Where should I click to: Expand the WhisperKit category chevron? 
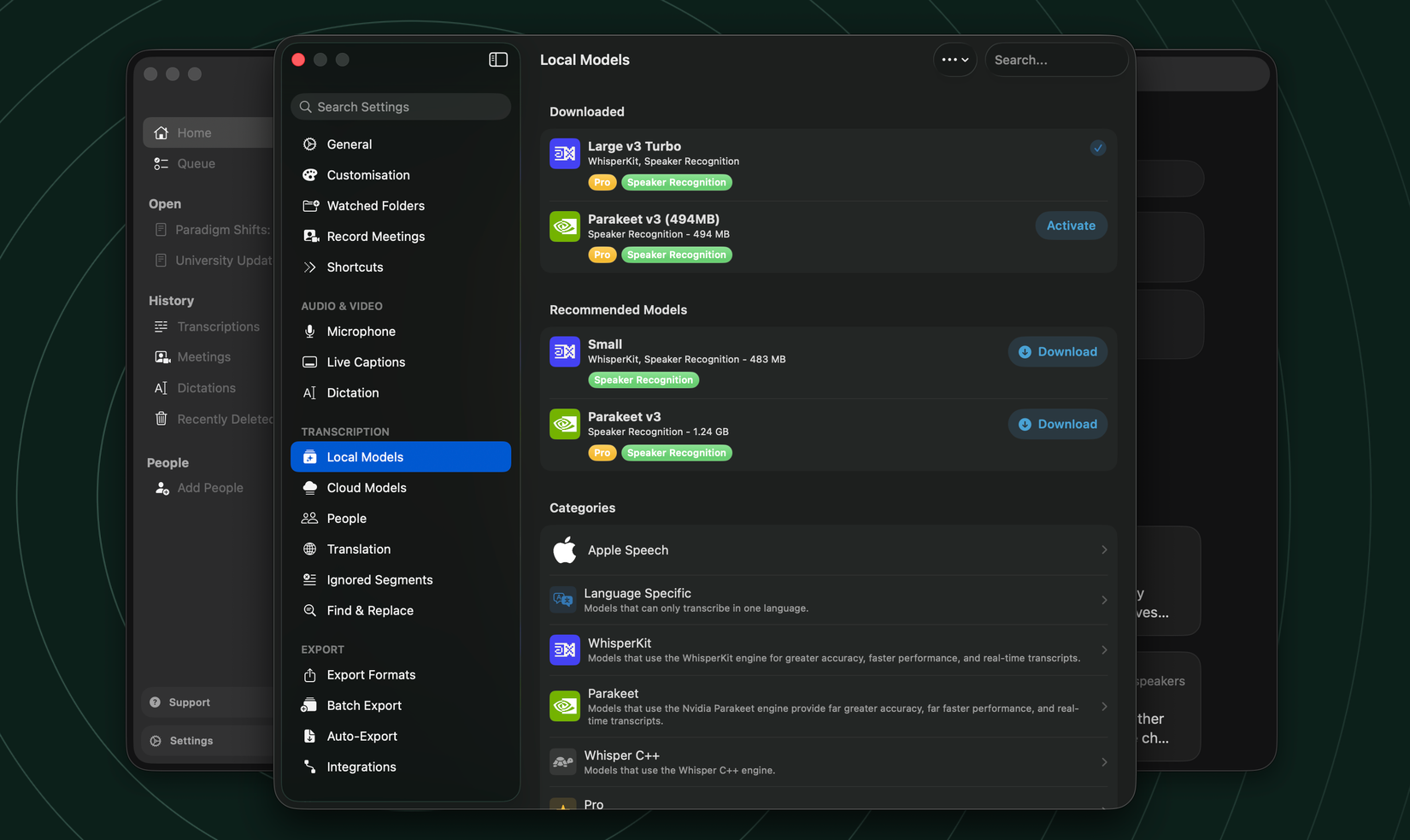[1104, 650]
